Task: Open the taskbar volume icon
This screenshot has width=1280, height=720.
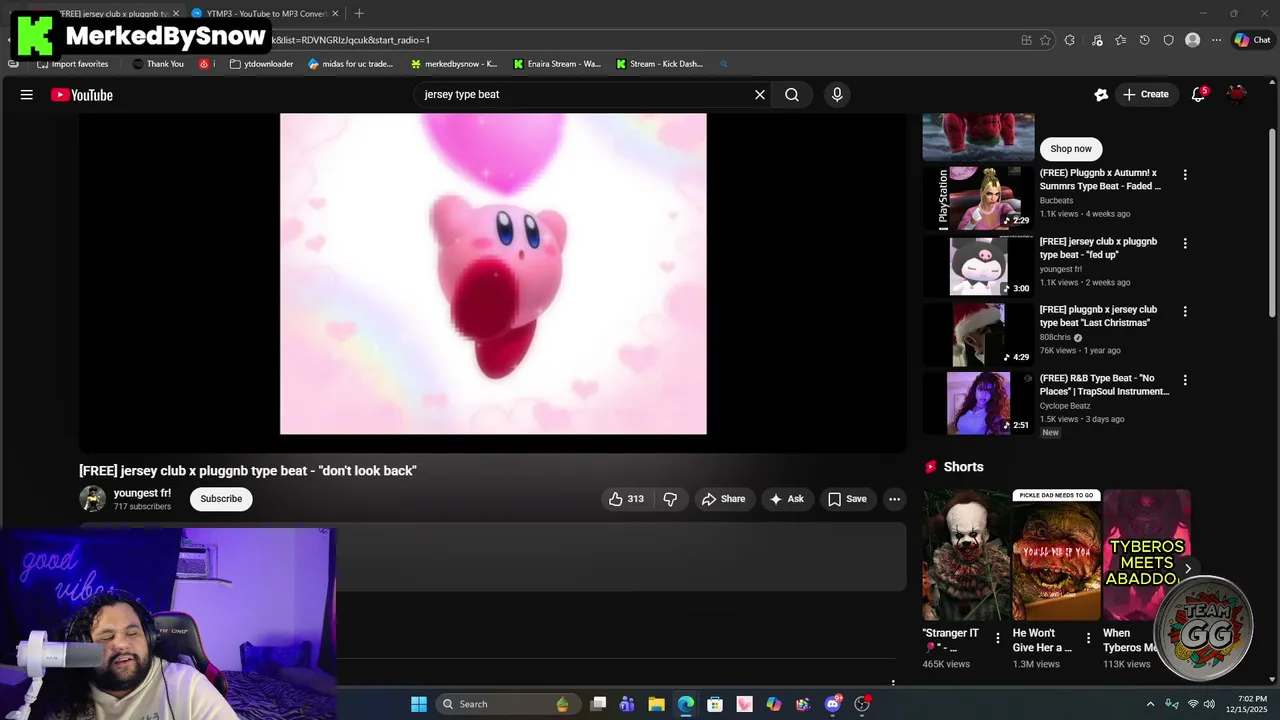Action: click(1209, 704)
